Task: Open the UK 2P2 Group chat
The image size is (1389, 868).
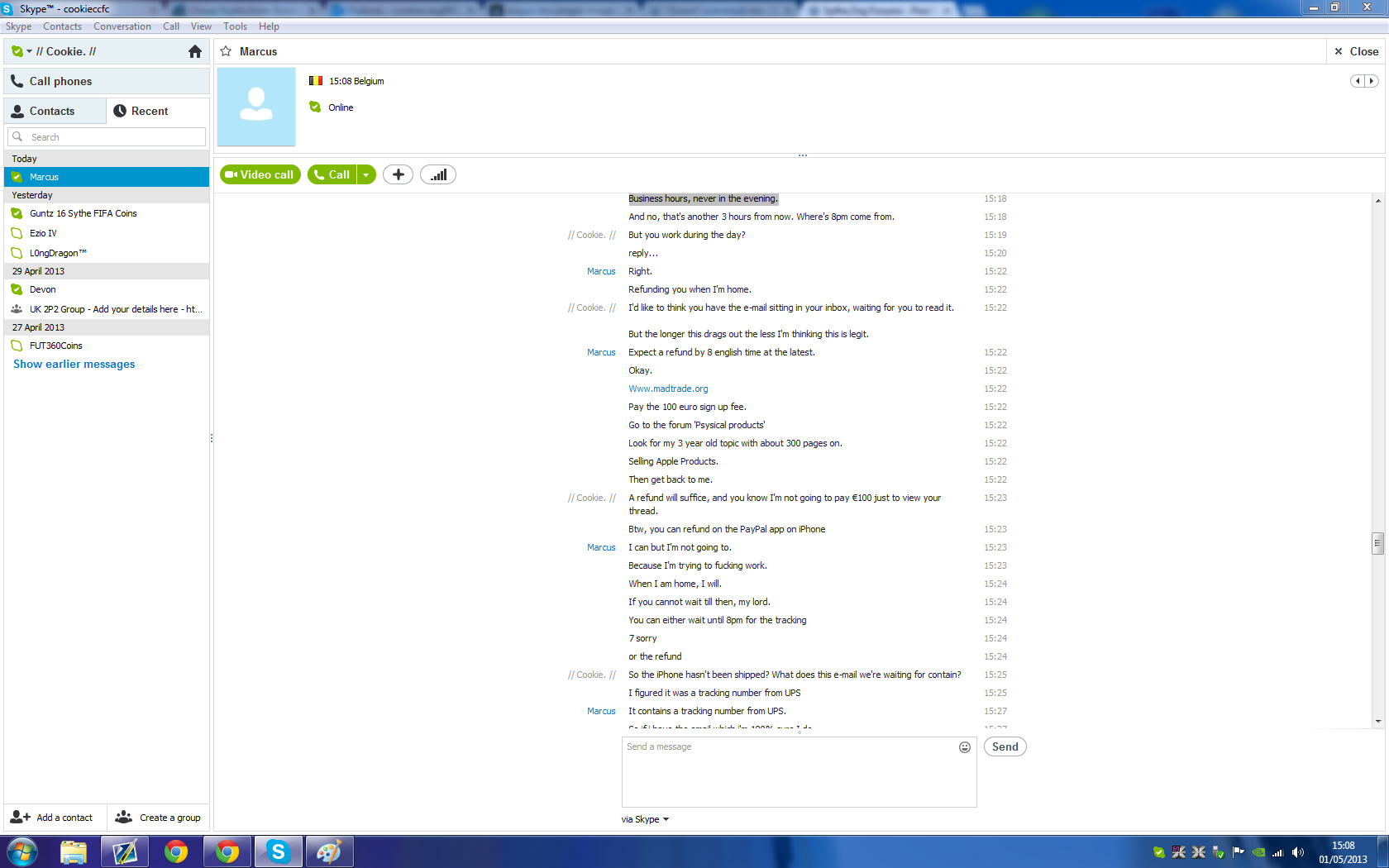Action: (x=107, y=309)
